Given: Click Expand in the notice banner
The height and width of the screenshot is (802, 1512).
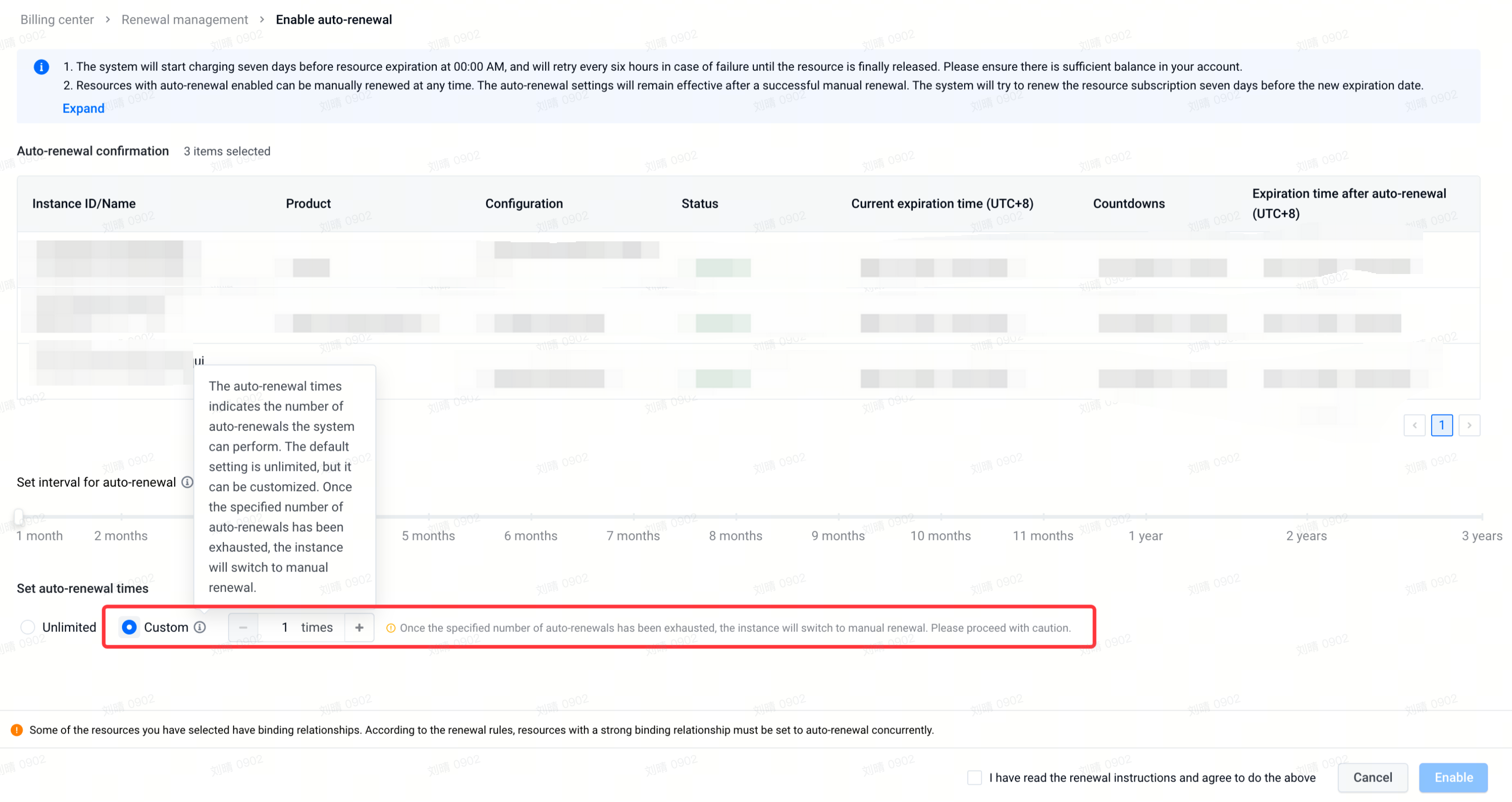Looking at the screenshot, I should tap(83, 108).
